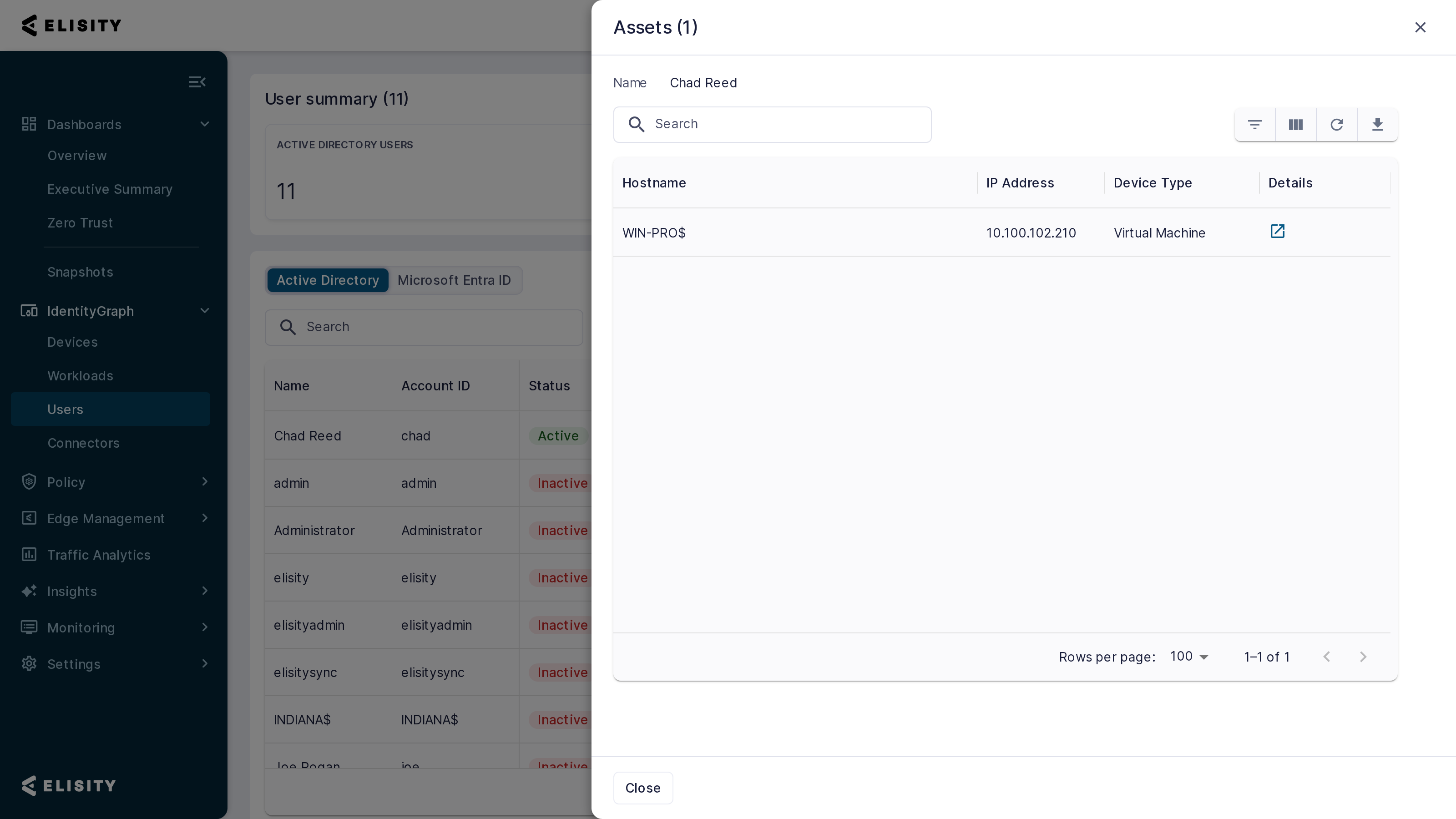Click the Traffic Analytics chart icon
This screenshot has width=1456, height=819.
click(x=29, y=555)
